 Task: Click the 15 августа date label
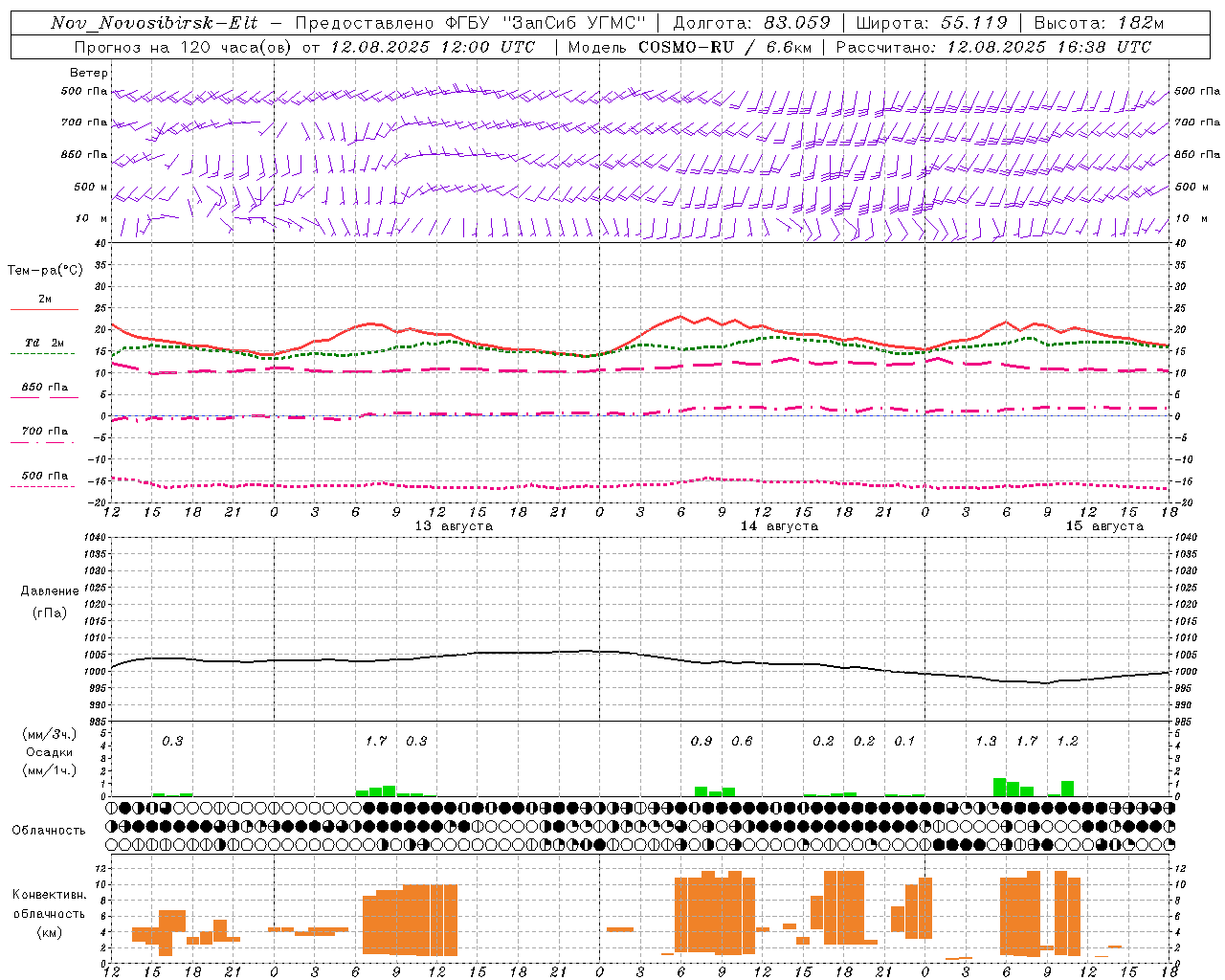pos(1104,526)
